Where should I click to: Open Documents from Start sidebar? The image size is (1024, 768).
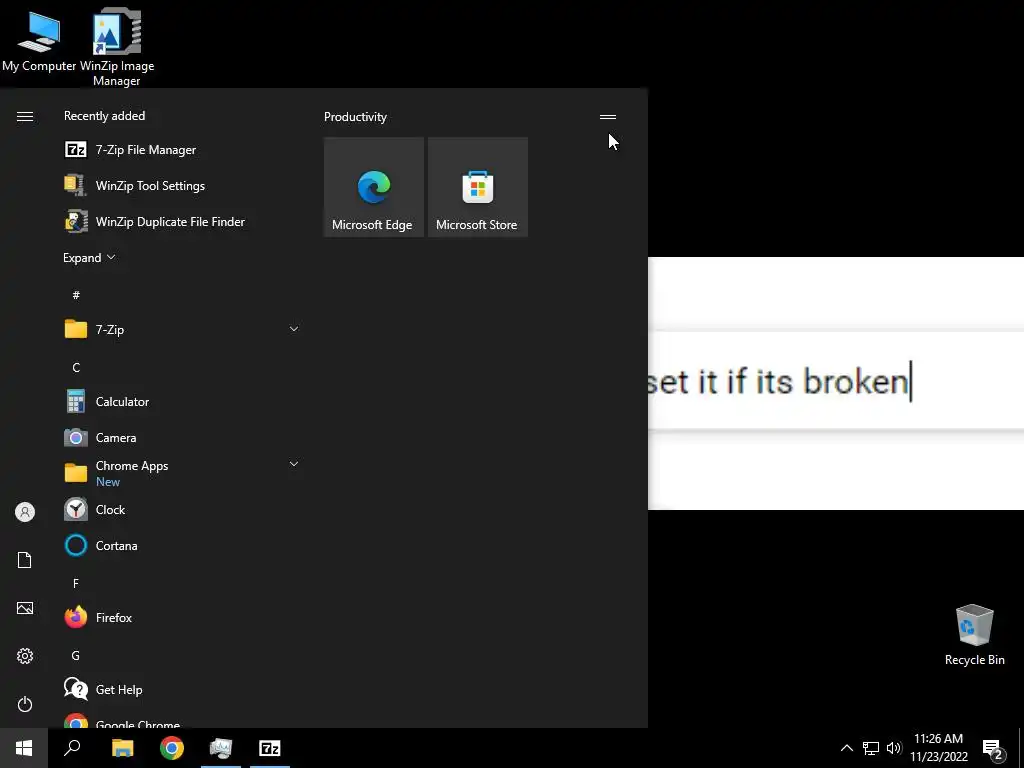click(25, 560)
